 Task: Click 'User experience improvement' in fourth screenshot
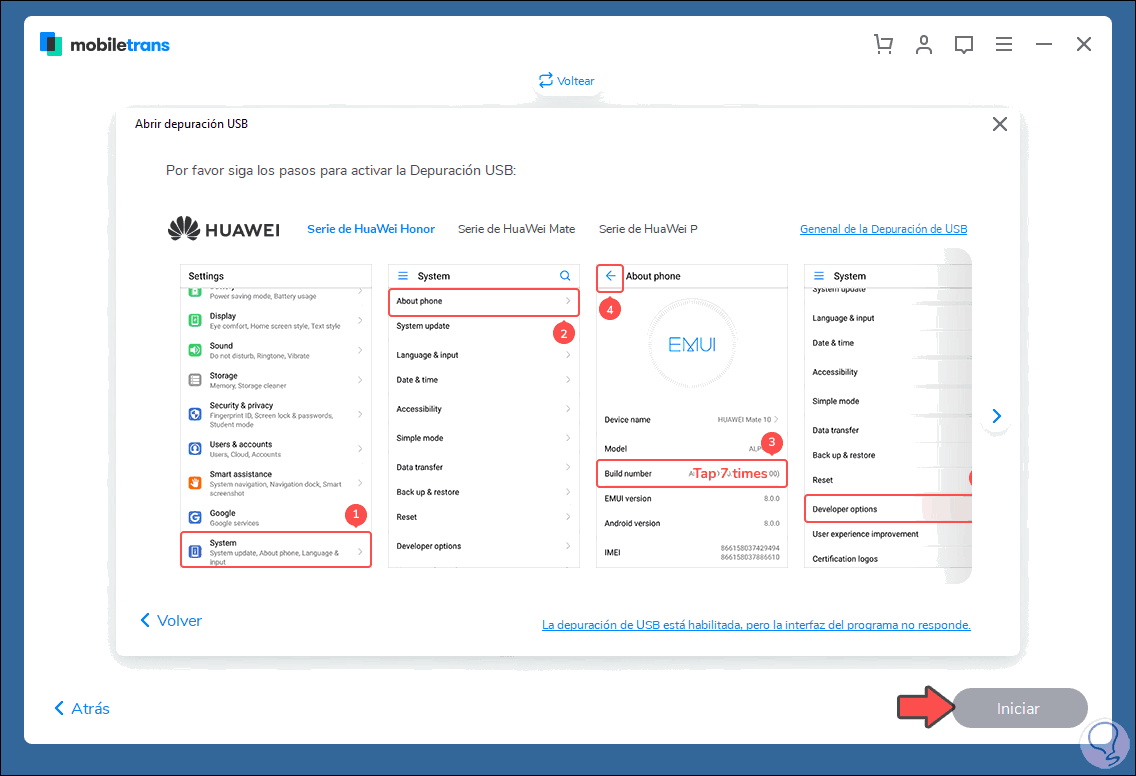[865, 534]
